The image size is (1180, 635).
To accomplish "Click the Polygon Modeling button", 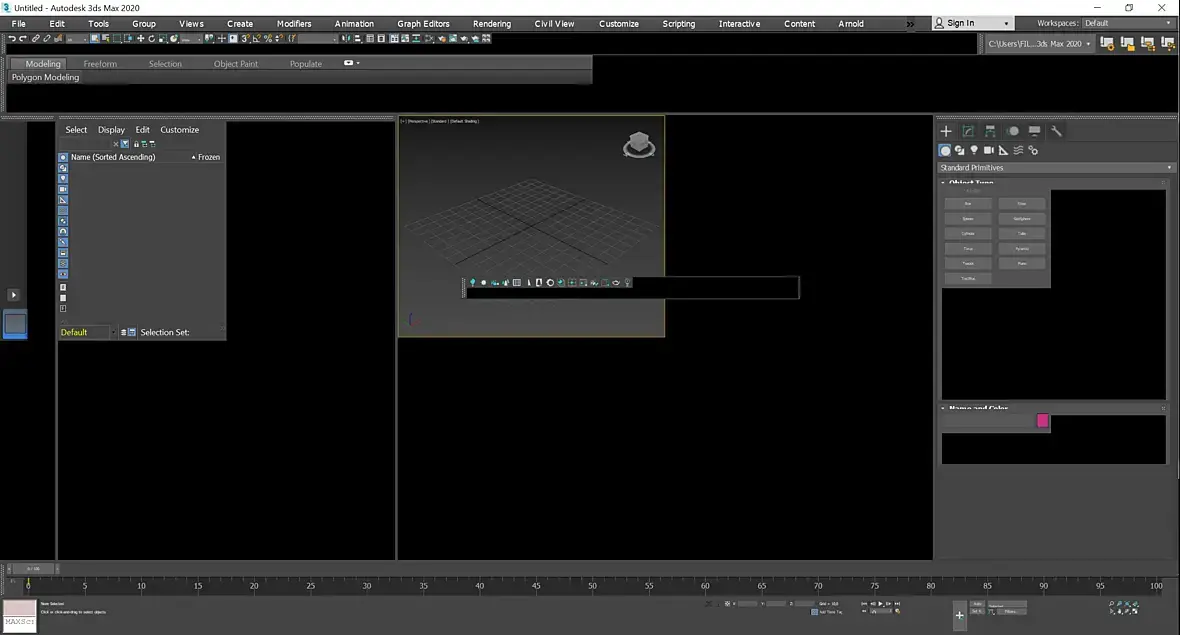I will [45, 77].
